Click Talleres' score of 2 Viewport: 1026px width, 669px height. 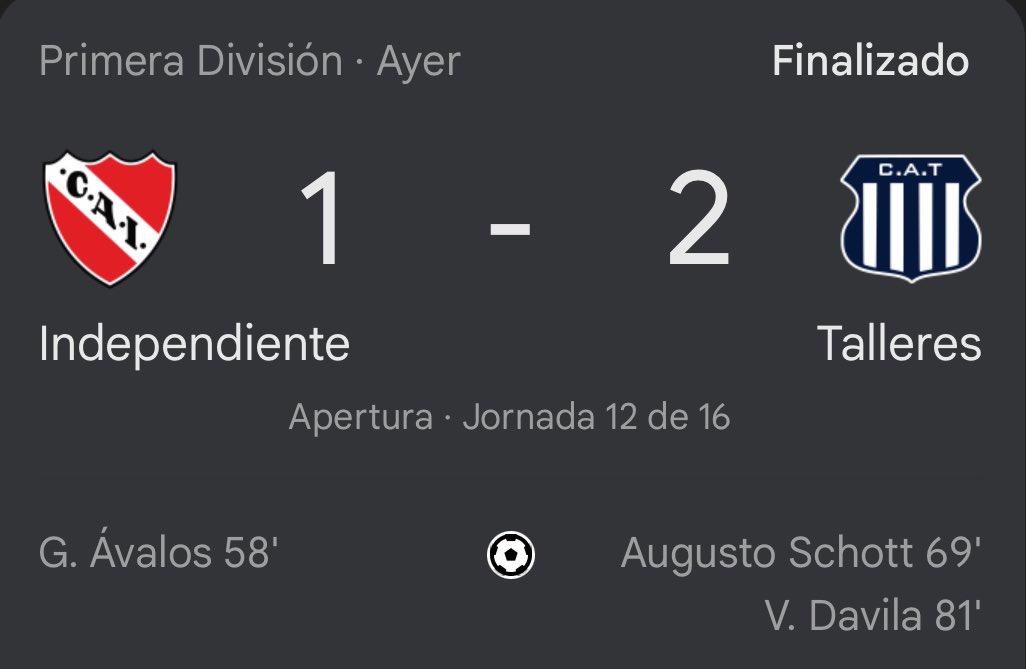(699, 218)
